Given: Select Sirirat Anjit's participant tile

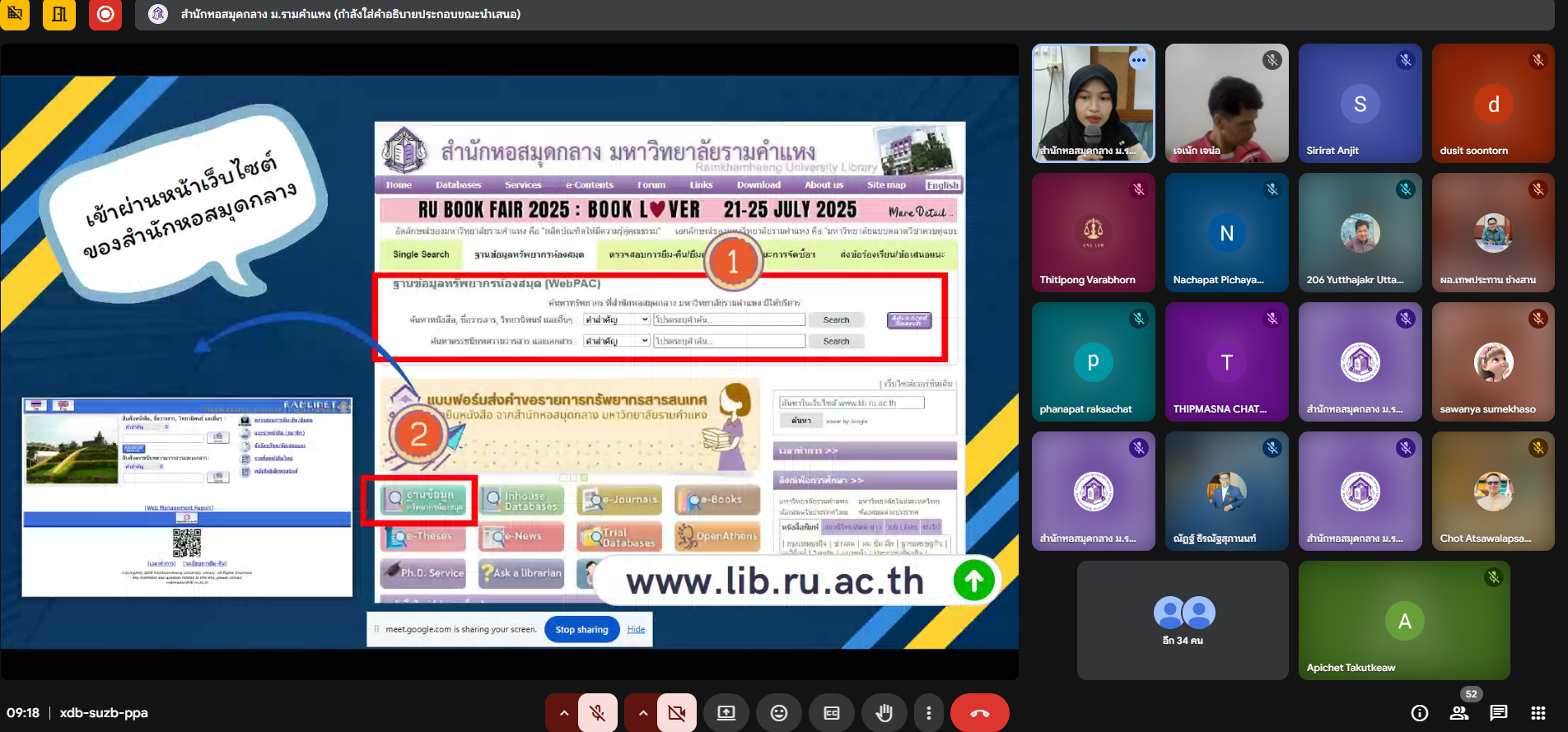Looking at the screenshot, I should point(1360,103).
